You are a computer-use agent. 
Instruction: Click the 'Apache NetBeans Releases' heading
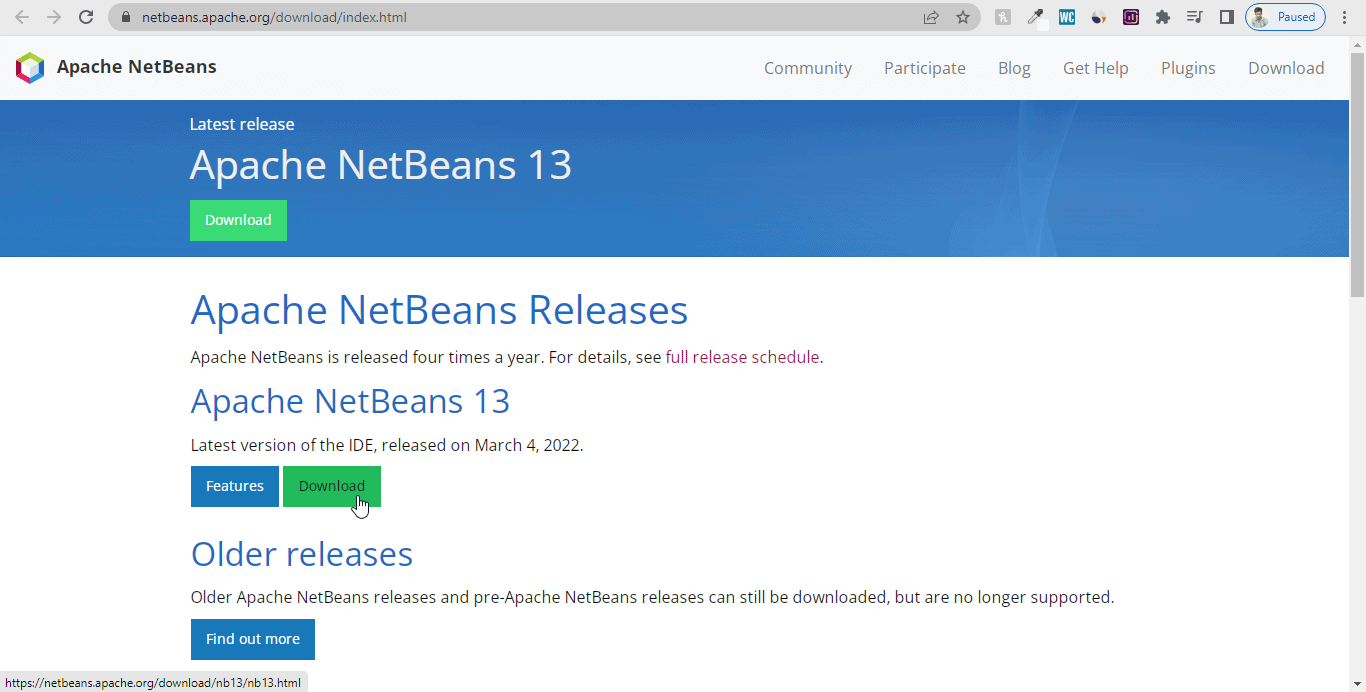pyautogui.click(x=439, y=310)
